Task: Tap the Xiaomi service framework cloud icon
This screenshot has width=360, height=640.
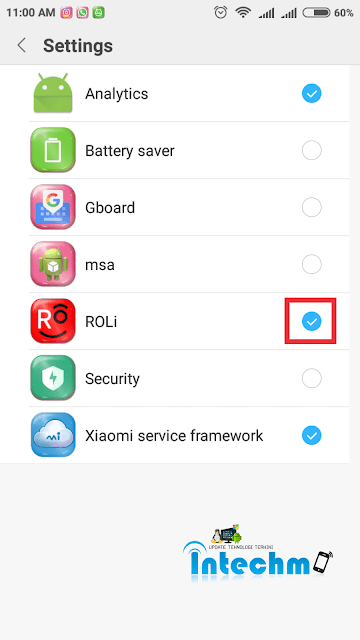Action: click(x=53, y=435)
